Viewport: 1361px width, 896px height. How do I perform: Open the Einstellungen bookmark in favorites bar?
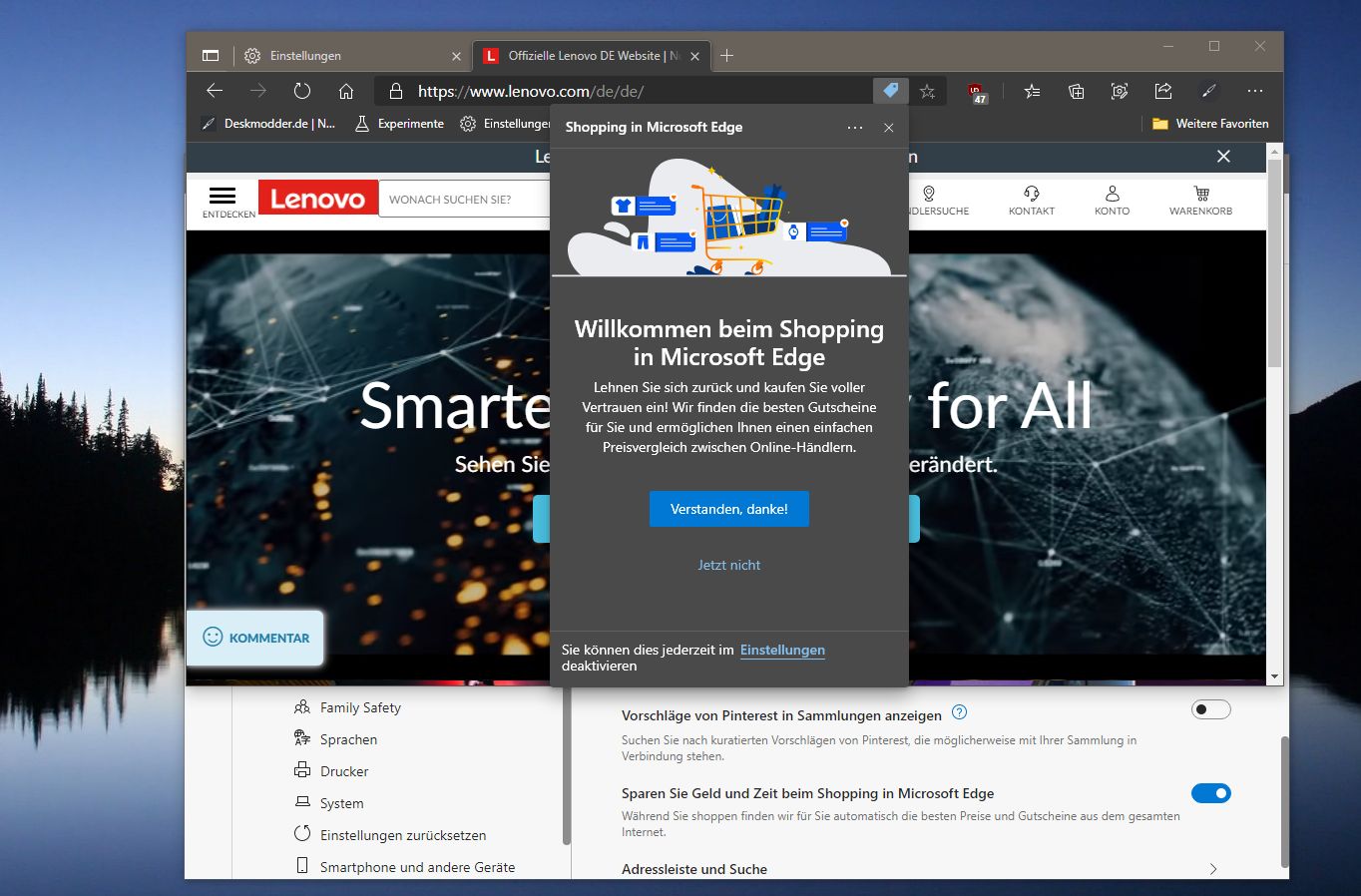[x=505, y=124]
